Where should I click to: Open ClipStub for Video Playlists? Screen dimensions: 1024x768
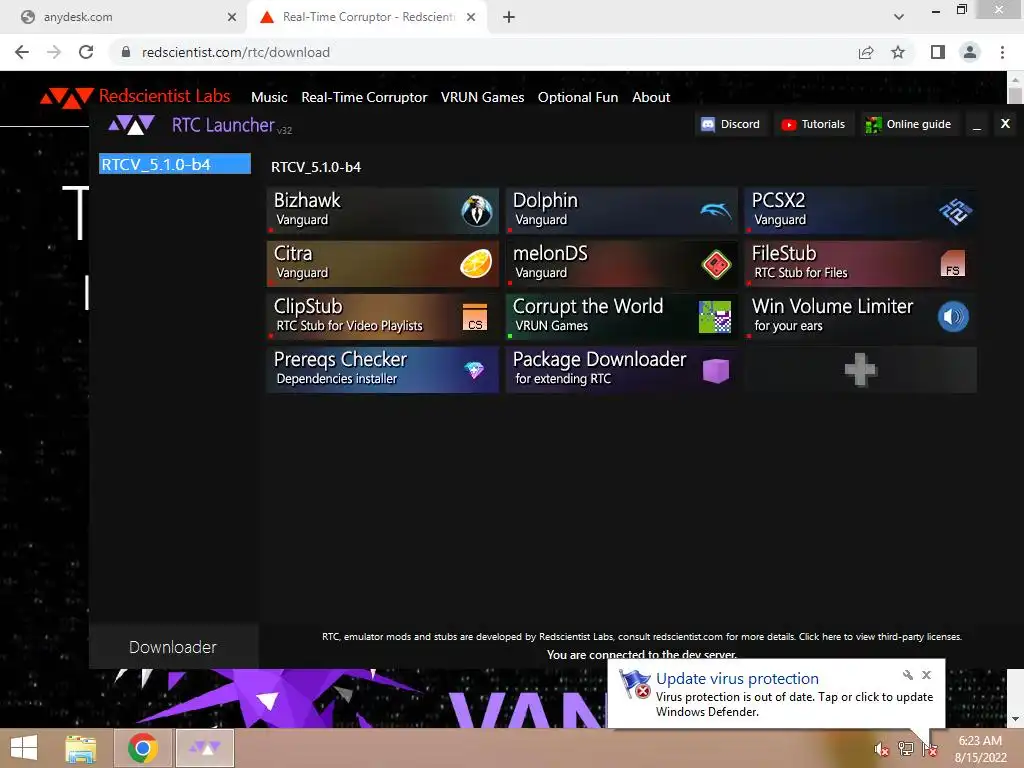[383, 317]
